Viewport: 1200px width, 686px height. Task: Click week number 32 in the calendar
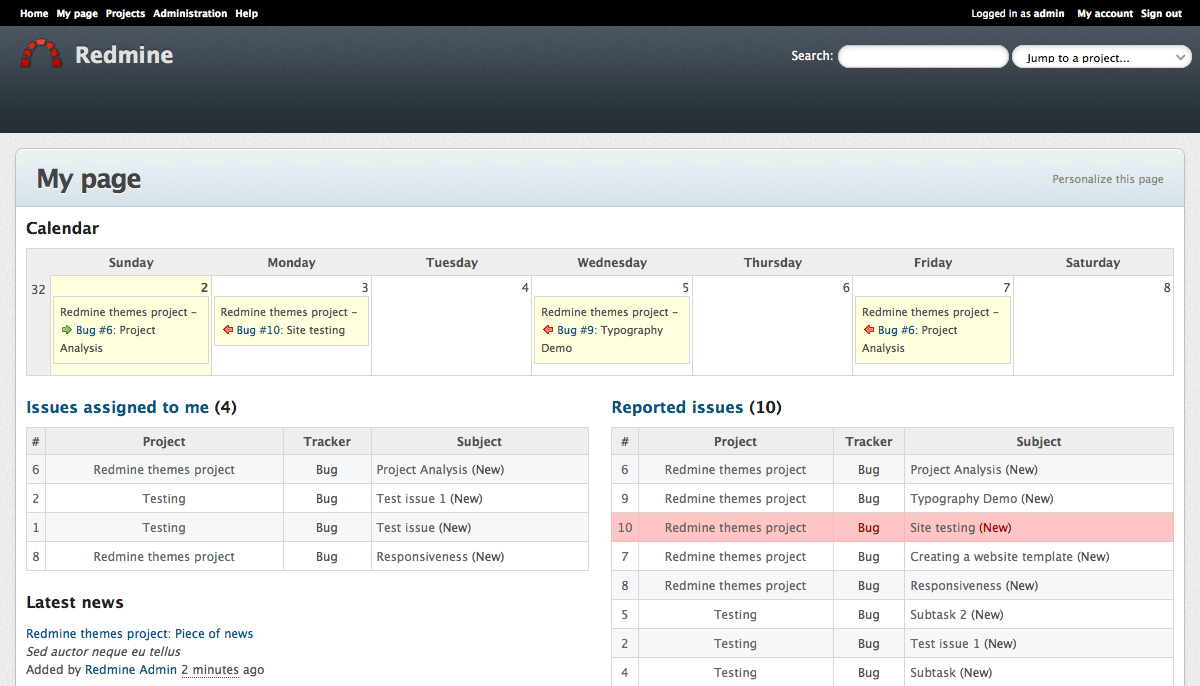click(x=38, y=289)
